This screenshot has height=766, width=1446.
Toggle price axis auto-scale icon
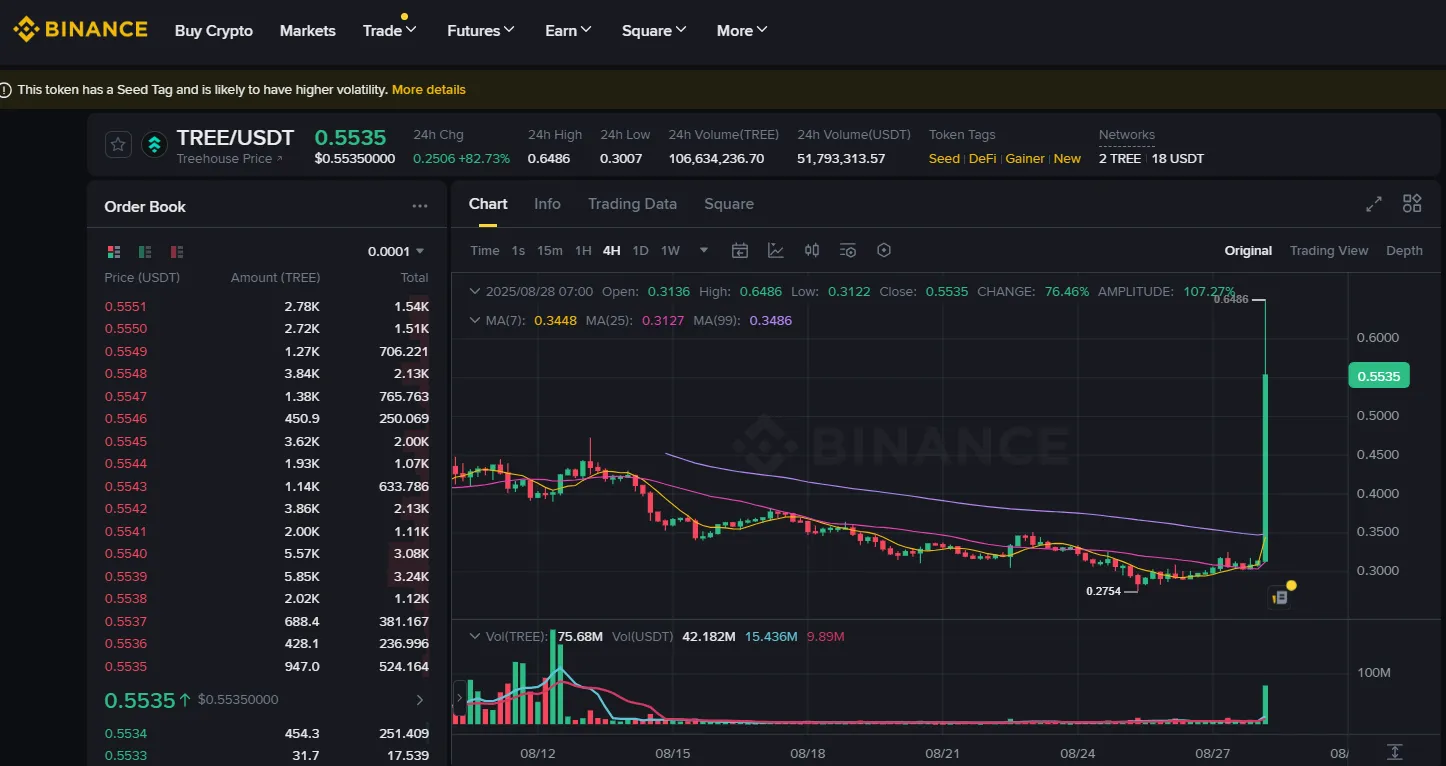click(x=1395, y=752)
